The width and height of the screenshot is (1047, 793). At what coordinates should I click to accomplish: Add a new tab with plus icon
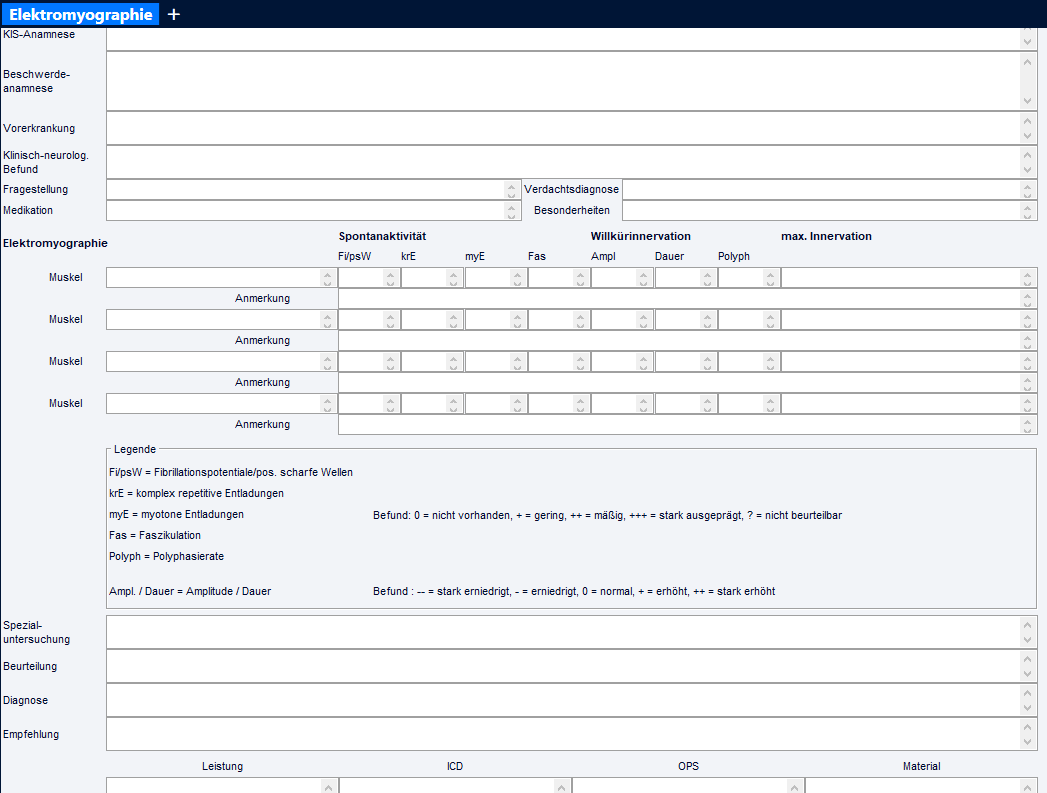[x=174, y=14]
